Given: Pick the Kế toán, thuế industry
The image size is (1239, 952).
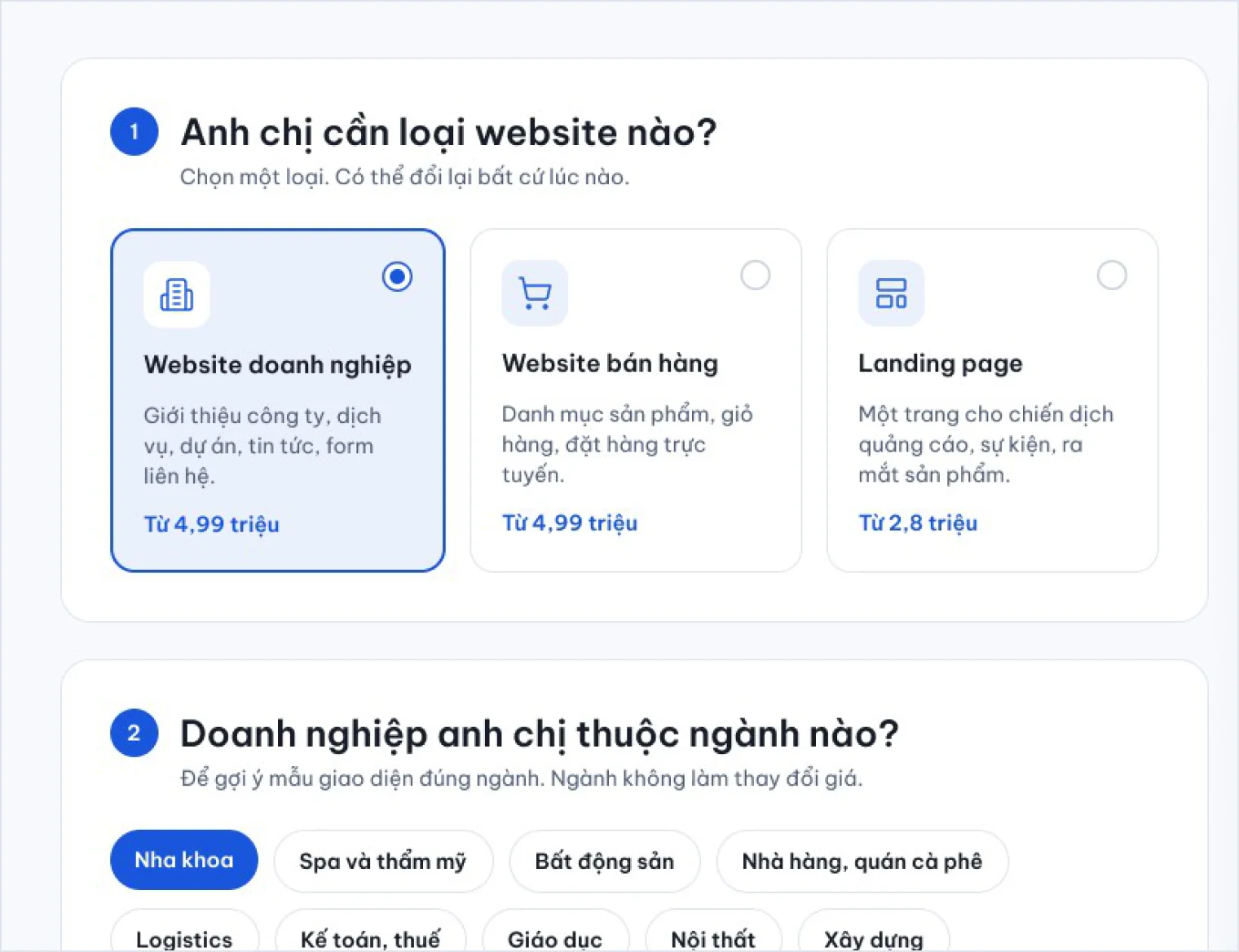Looking at the screenshot, I should pos(371,931).
